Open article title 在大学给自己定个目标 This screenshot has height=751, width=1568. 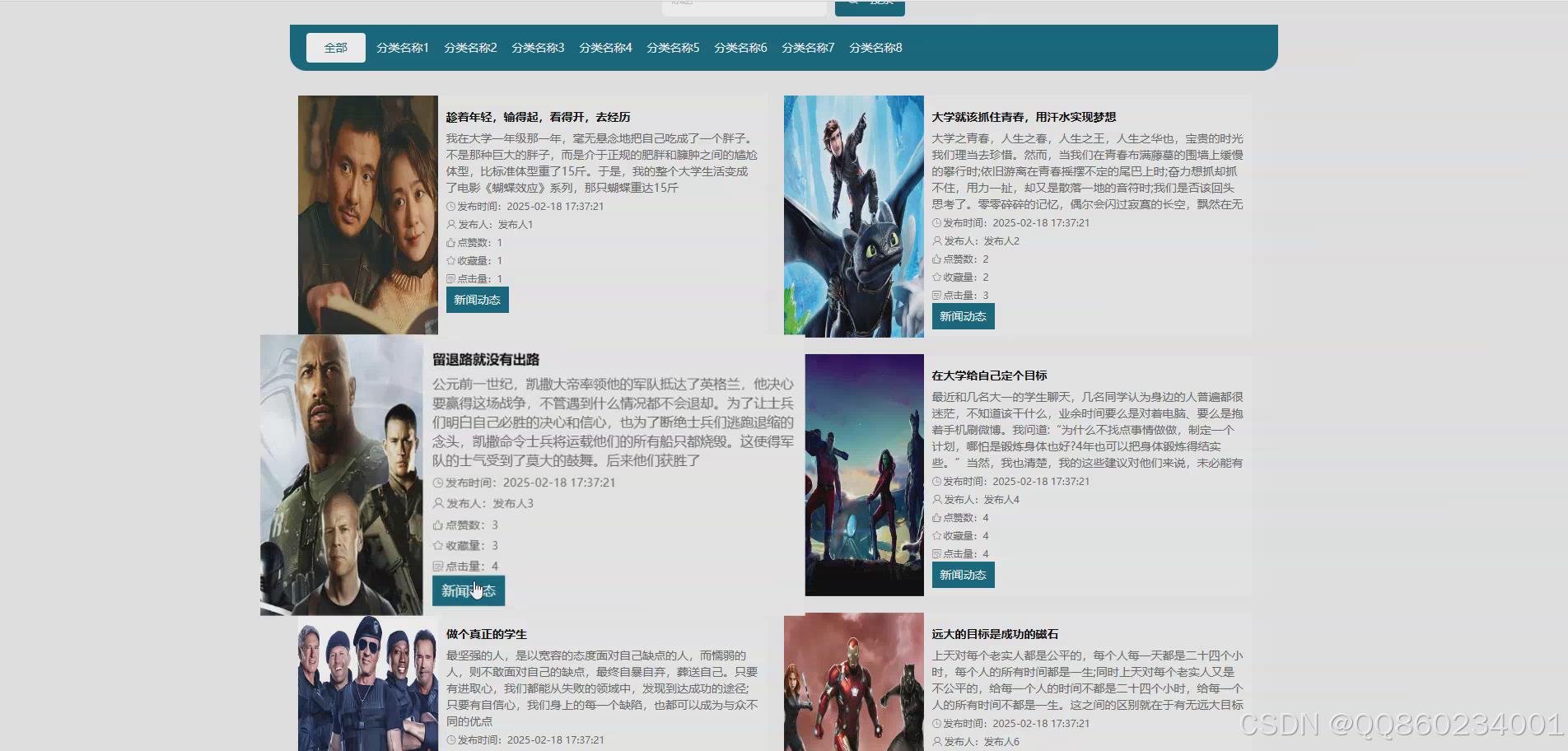[989, 375]
